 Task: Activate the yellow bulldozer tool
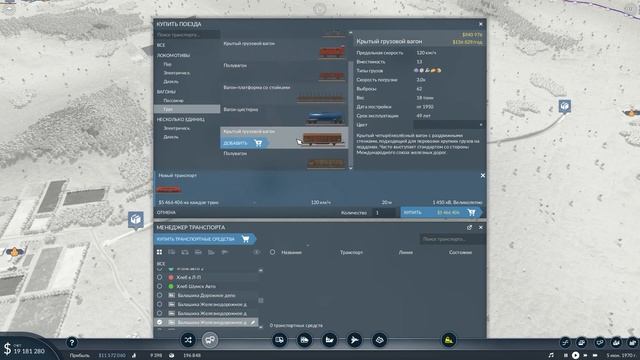(449, 340)
